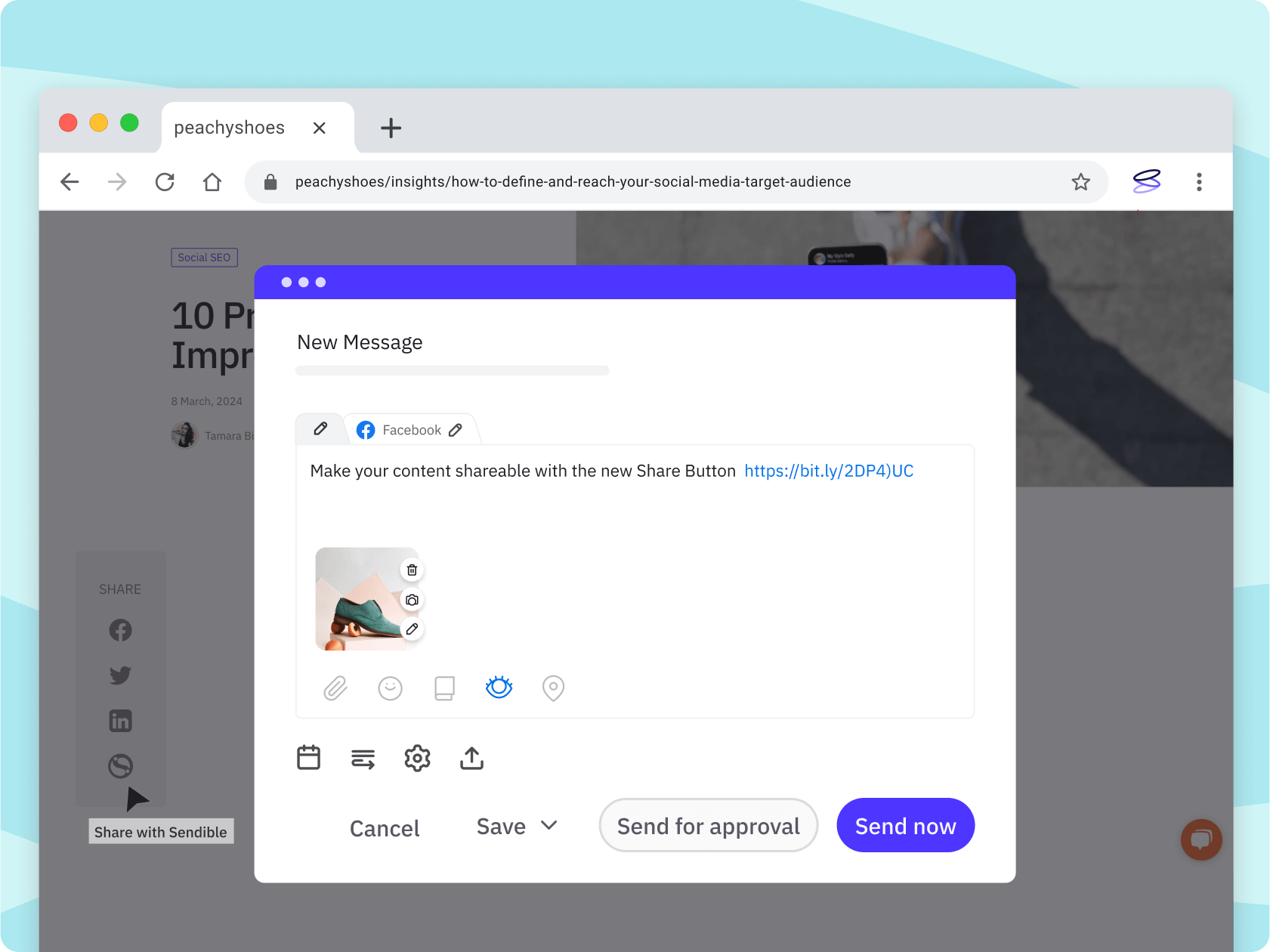Open the queue posting icon
Screen dimensions: 1270x952
pos(363,758)
